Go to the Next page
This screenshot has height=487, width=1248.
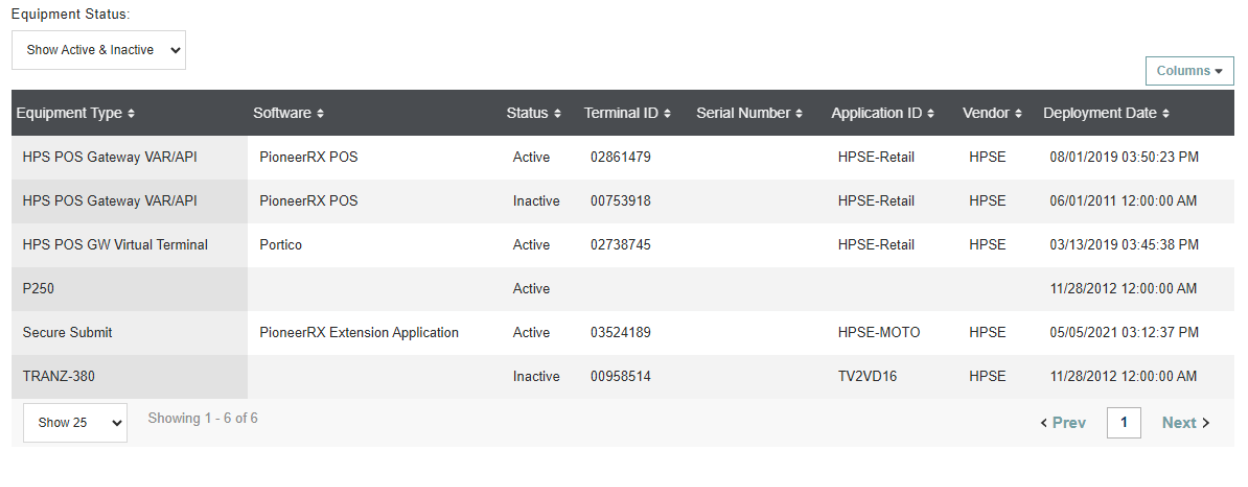(x=1185, y=423)
